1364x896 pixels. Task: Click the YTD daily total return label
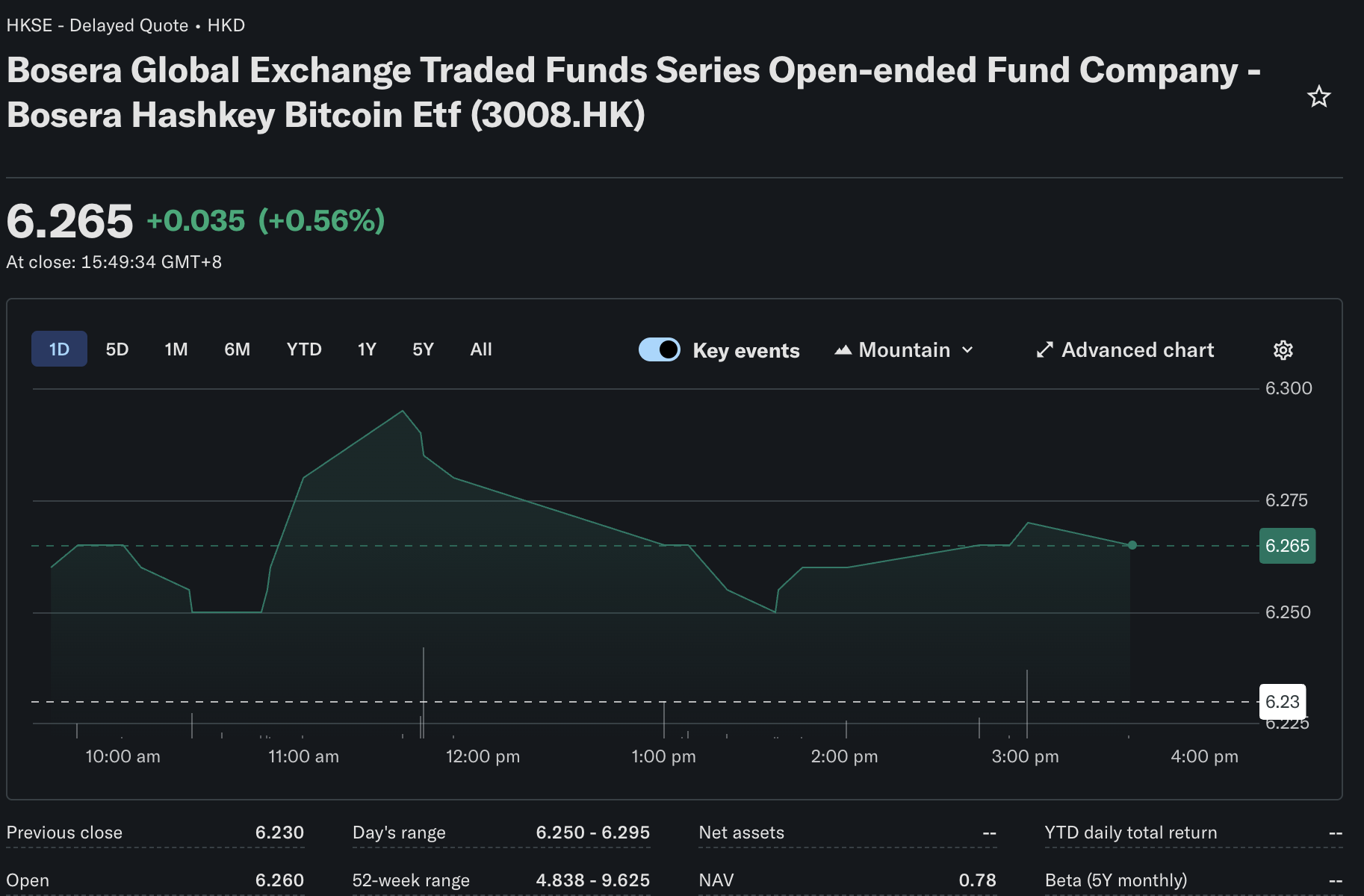(x=1131, y=833)
